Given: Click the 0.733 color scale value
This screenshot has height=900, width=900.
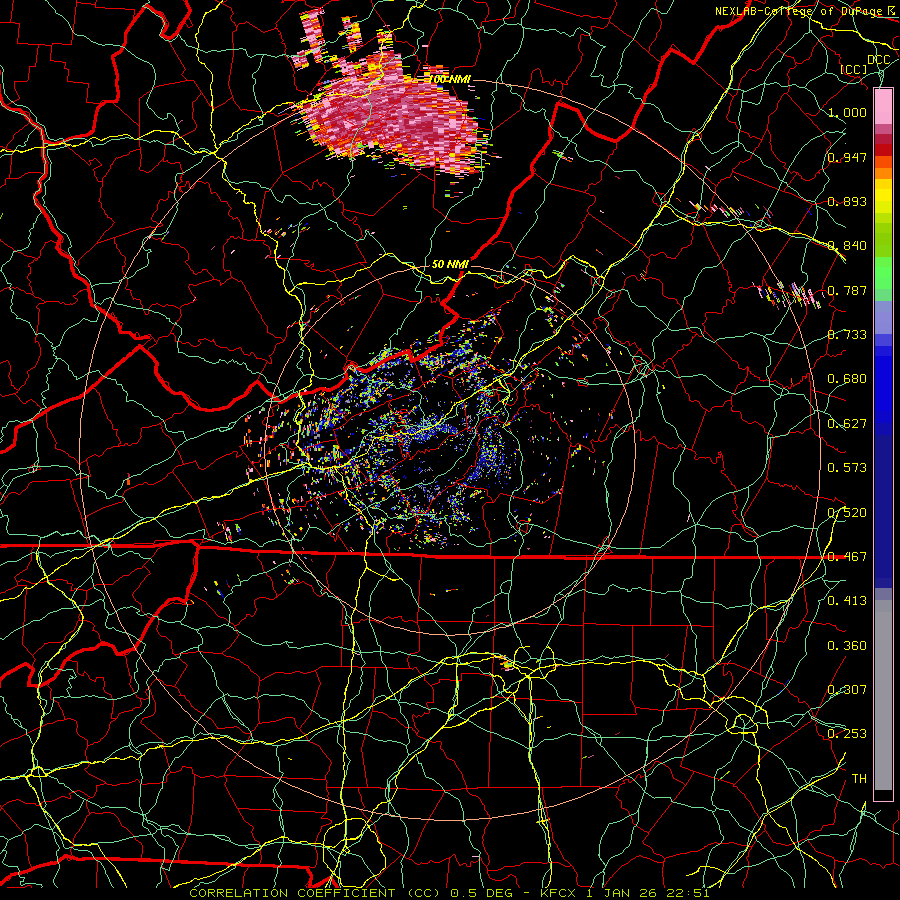Looking at the screenshot, I should pyautogui.click(x=847, y=335).
